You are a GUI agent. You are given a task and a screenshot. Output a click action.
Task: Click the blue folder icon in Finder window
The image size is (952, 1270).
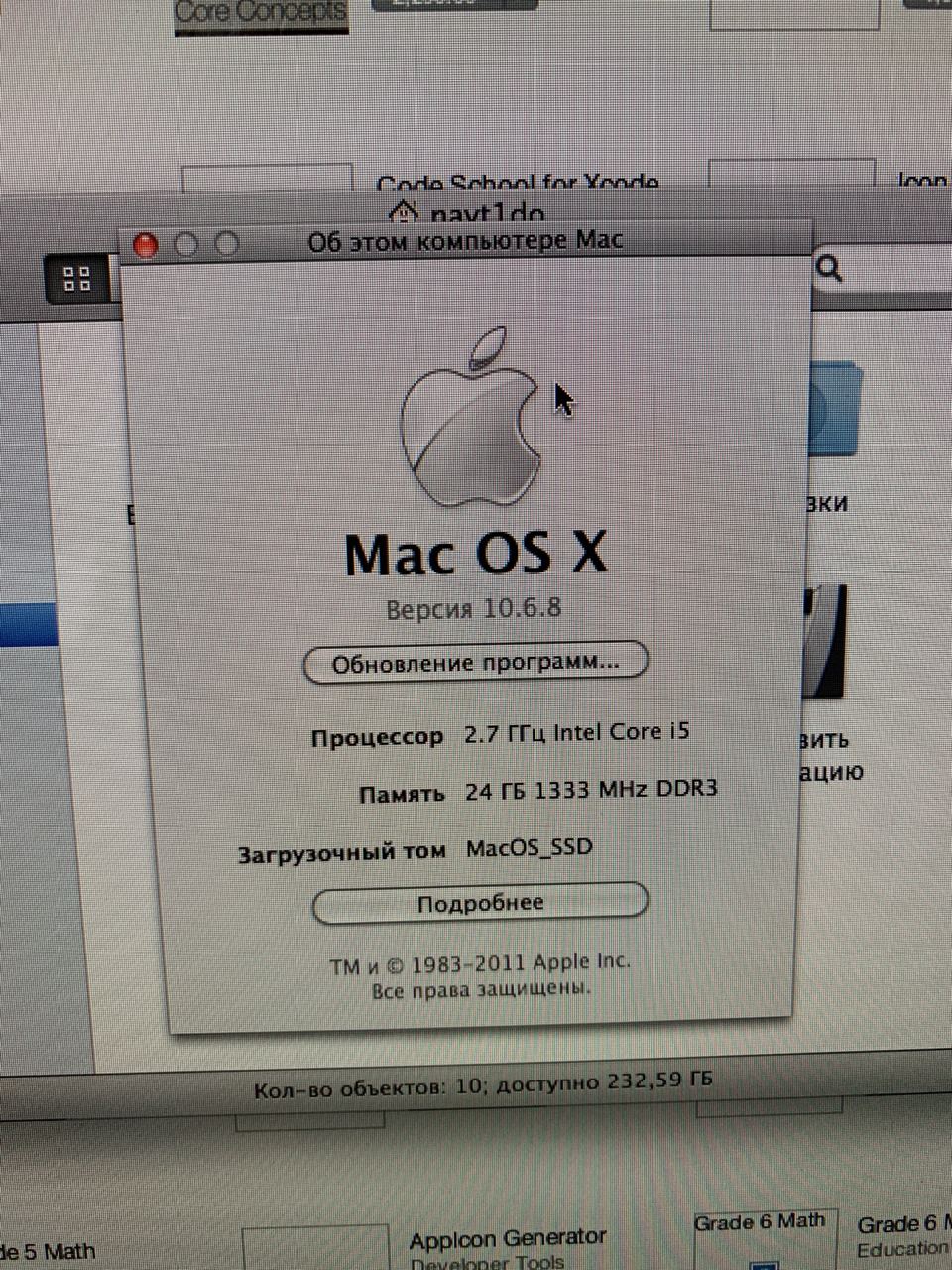tap(835, 409)
